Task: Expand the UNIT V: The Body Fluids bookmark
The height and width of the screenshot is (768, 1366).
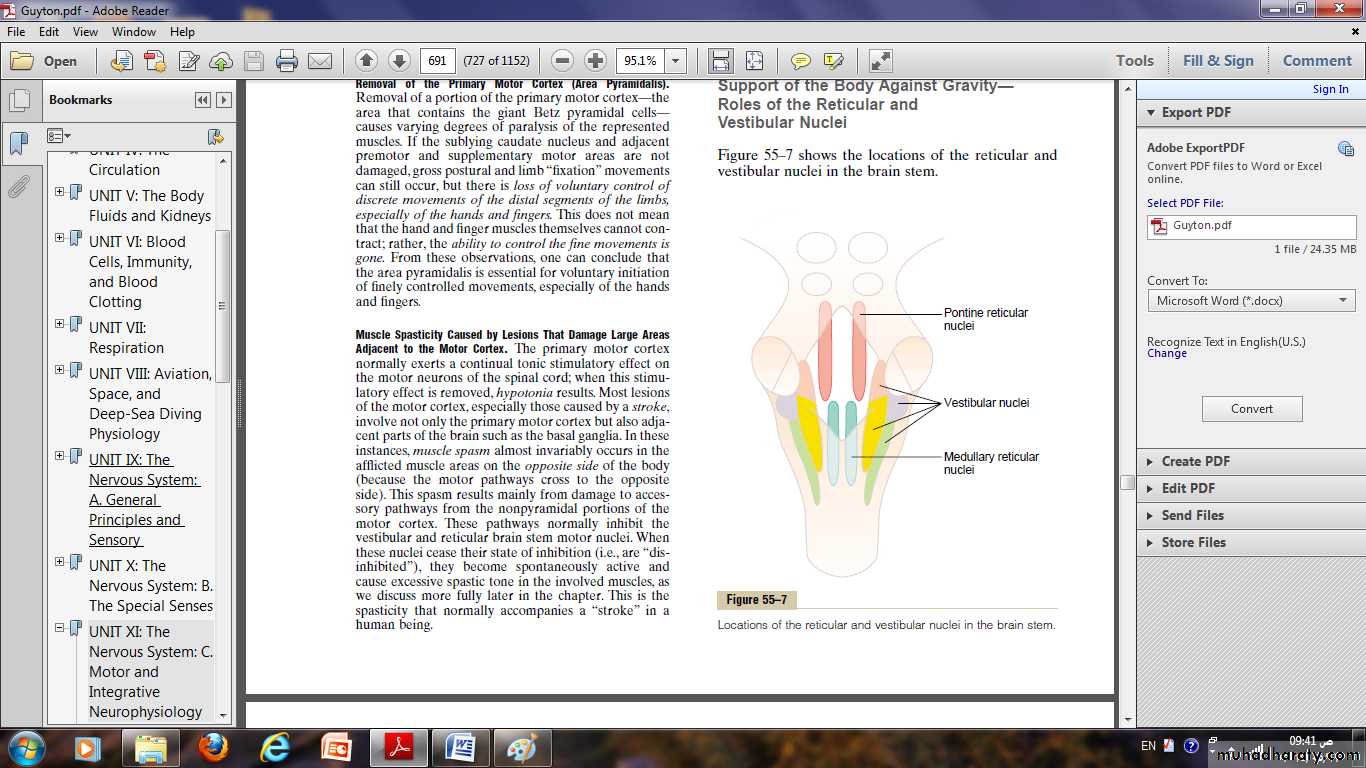Action: [60, 192]
